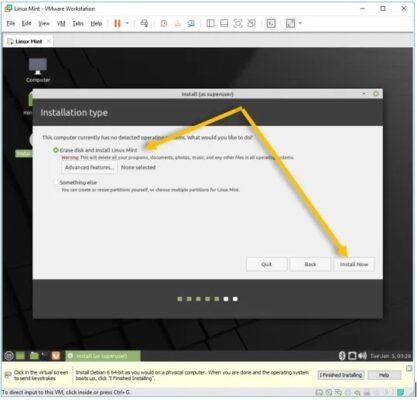Open the View menu
The height and width of the screenshot is (400, 417).
click(44, 23)
